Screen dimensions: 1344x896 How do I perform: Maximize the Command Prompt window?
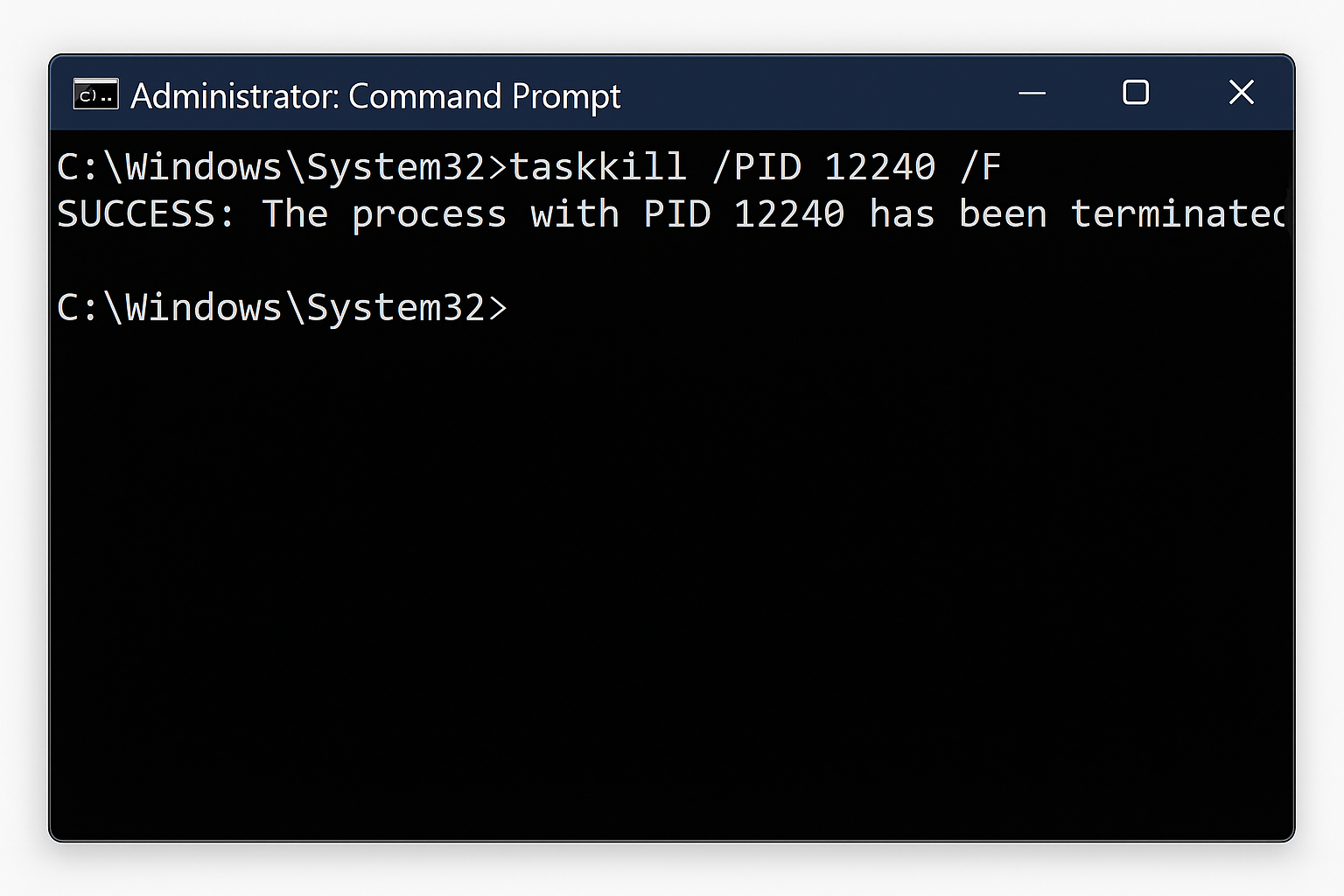[1135, 93]
